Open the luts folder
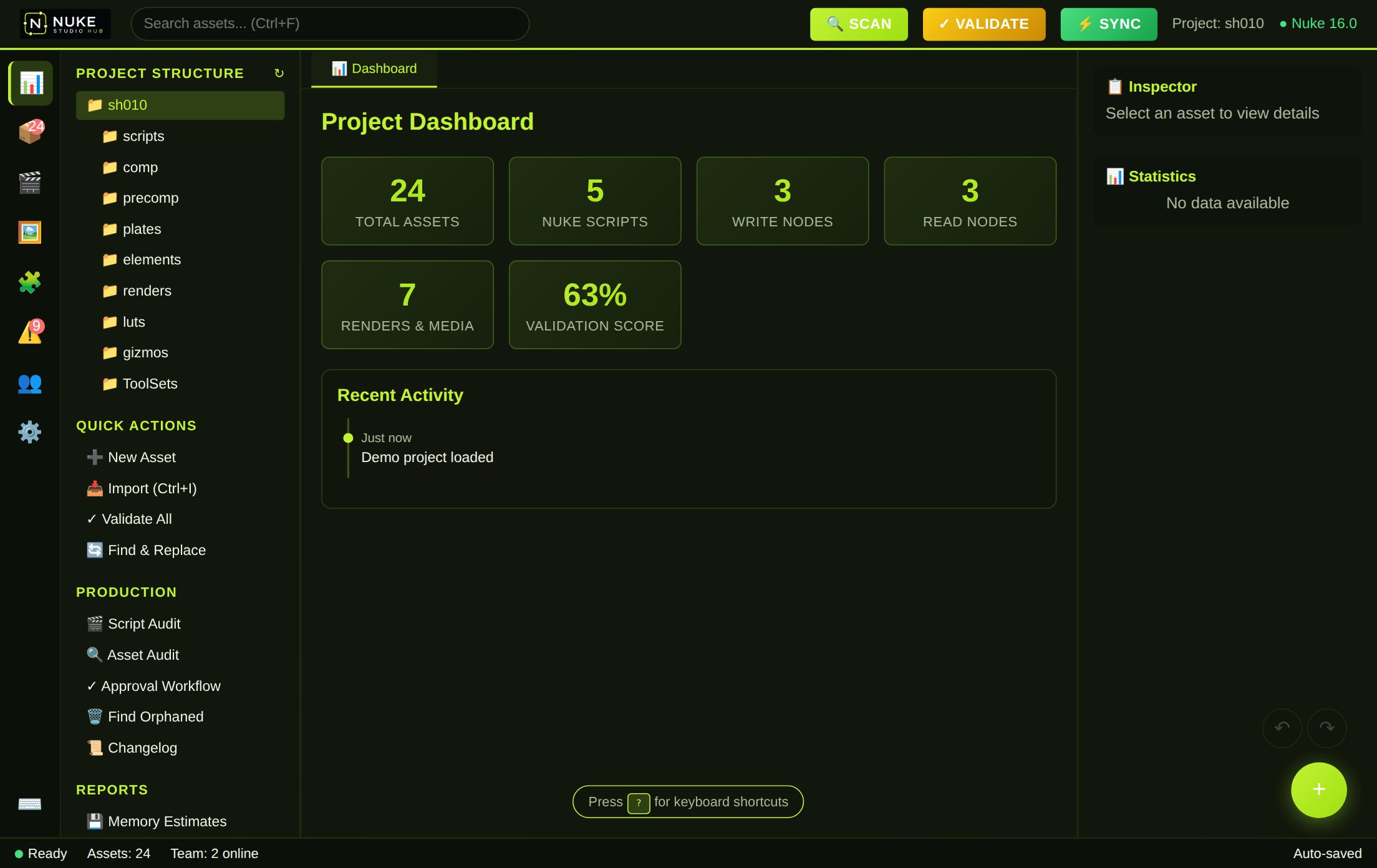The image size is (1377, 868). tap(188, 322)
